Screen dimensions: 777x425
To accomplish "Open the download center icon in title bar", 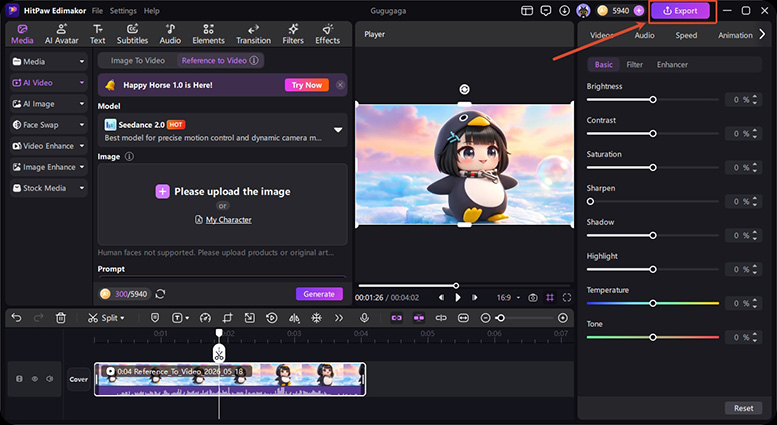I will pyautogui.click(x=564, y=10).
